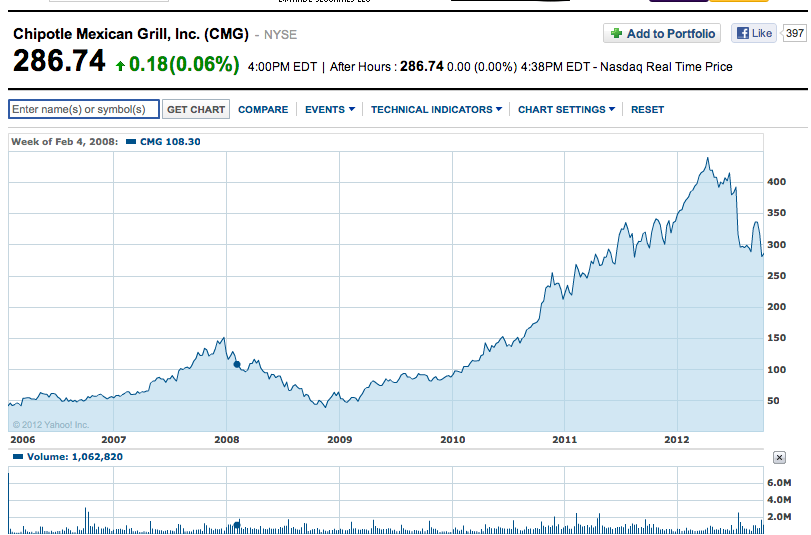Click the CMG 108.30 legend text
The height and width of the screenshot is (535, 811).
pyautogui.click(x=170, y=142)
